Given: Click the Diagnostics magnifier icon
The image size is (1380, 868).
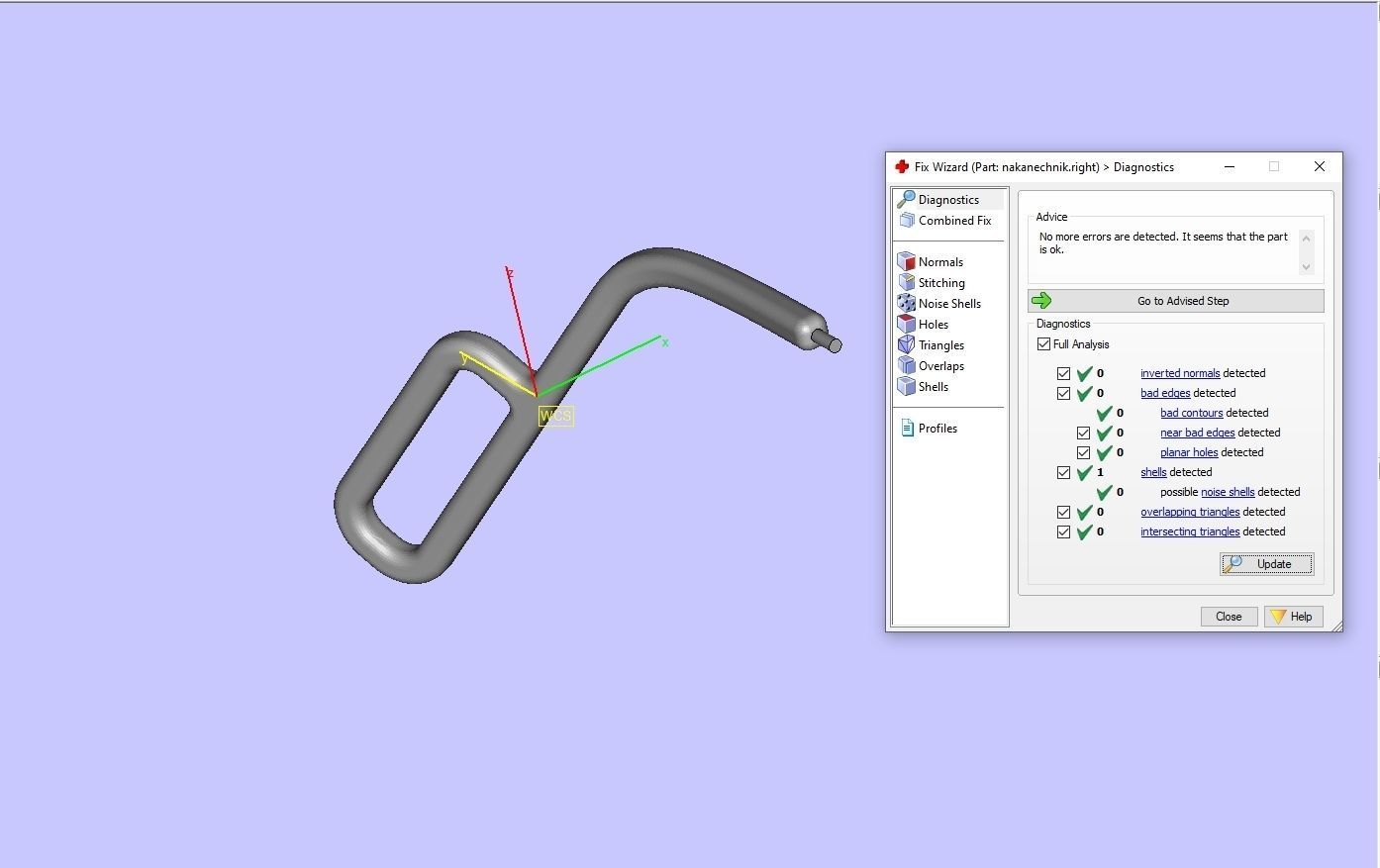Looking at the screenshot, I should 906,200.
